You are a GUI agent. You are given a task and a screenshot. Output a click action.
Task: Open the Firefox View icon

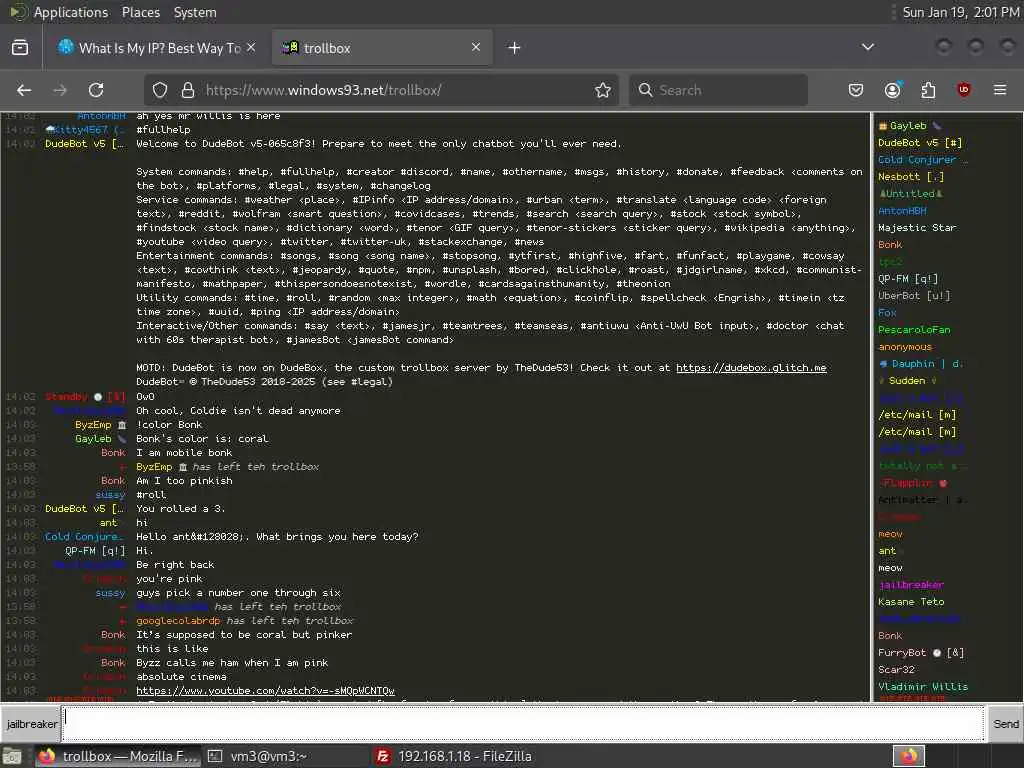tap(20, 48)
